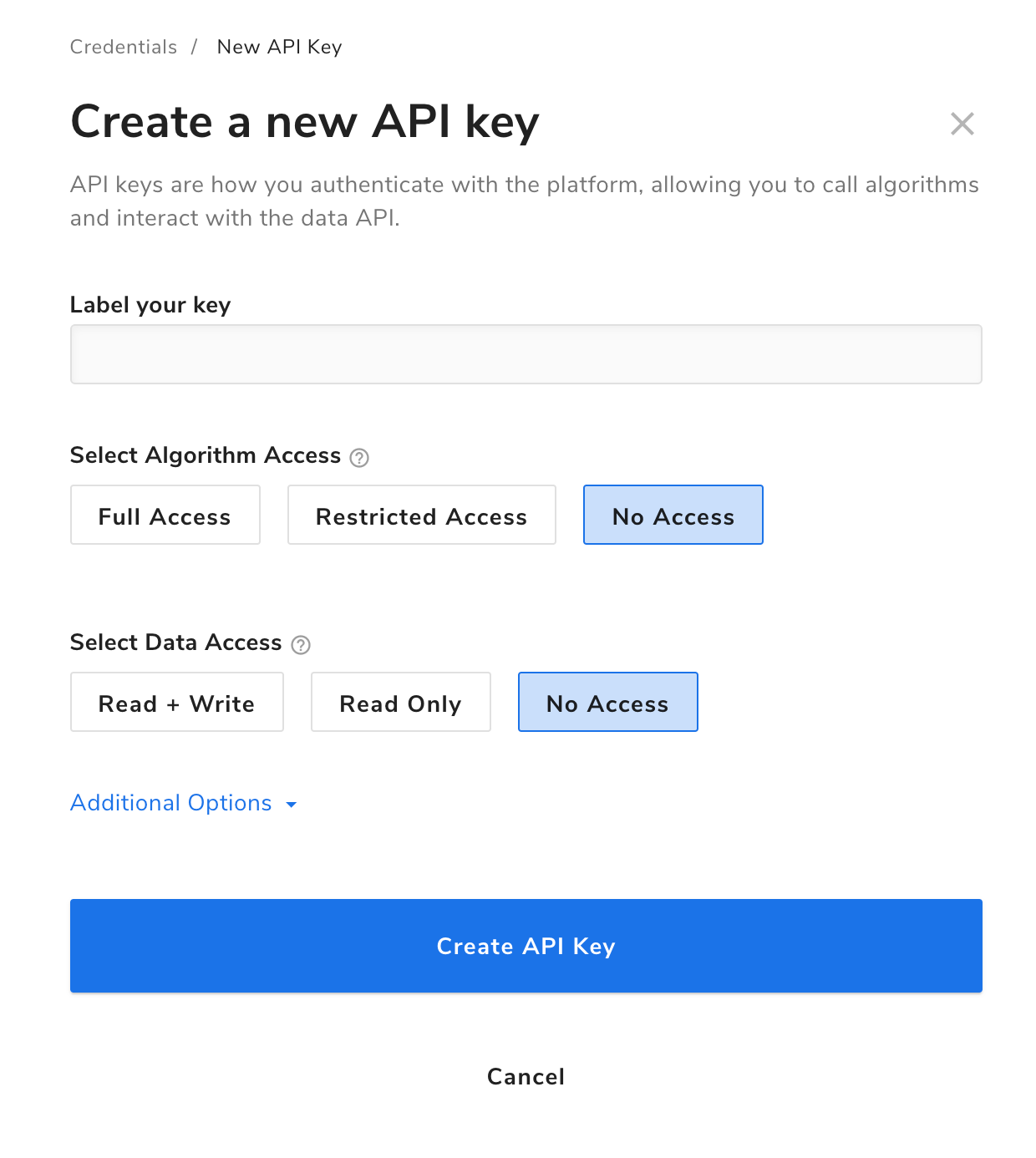1036x1158 pixels.
Task: Open the Select Algorithm Access help icon
Action: 358,457
